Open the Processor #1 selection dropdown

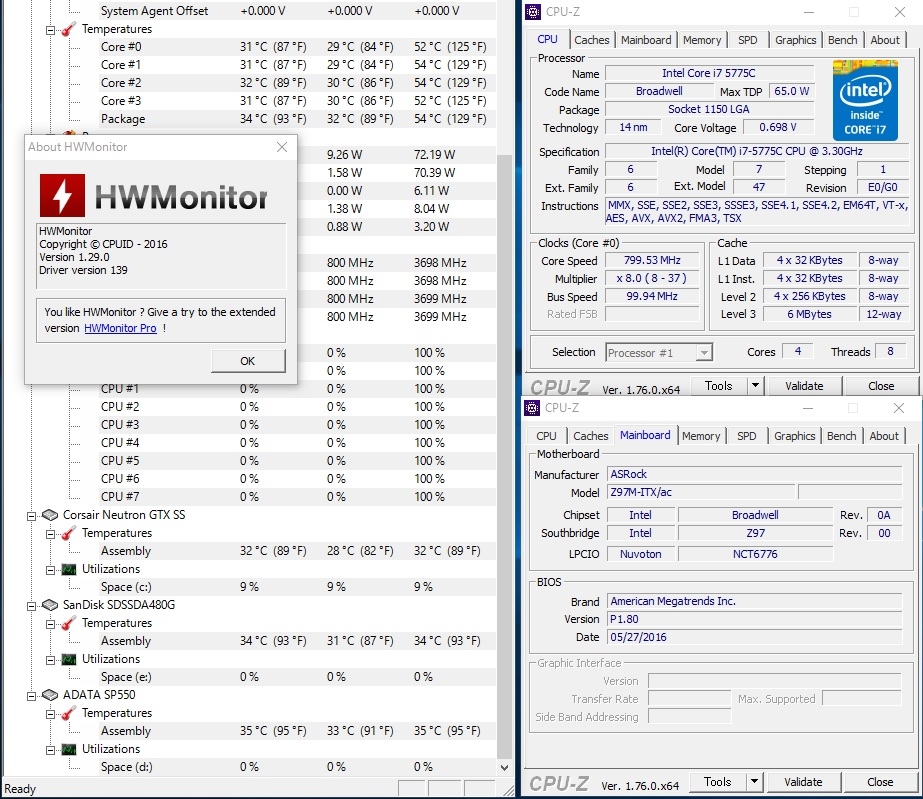click(x=703, y=353)
